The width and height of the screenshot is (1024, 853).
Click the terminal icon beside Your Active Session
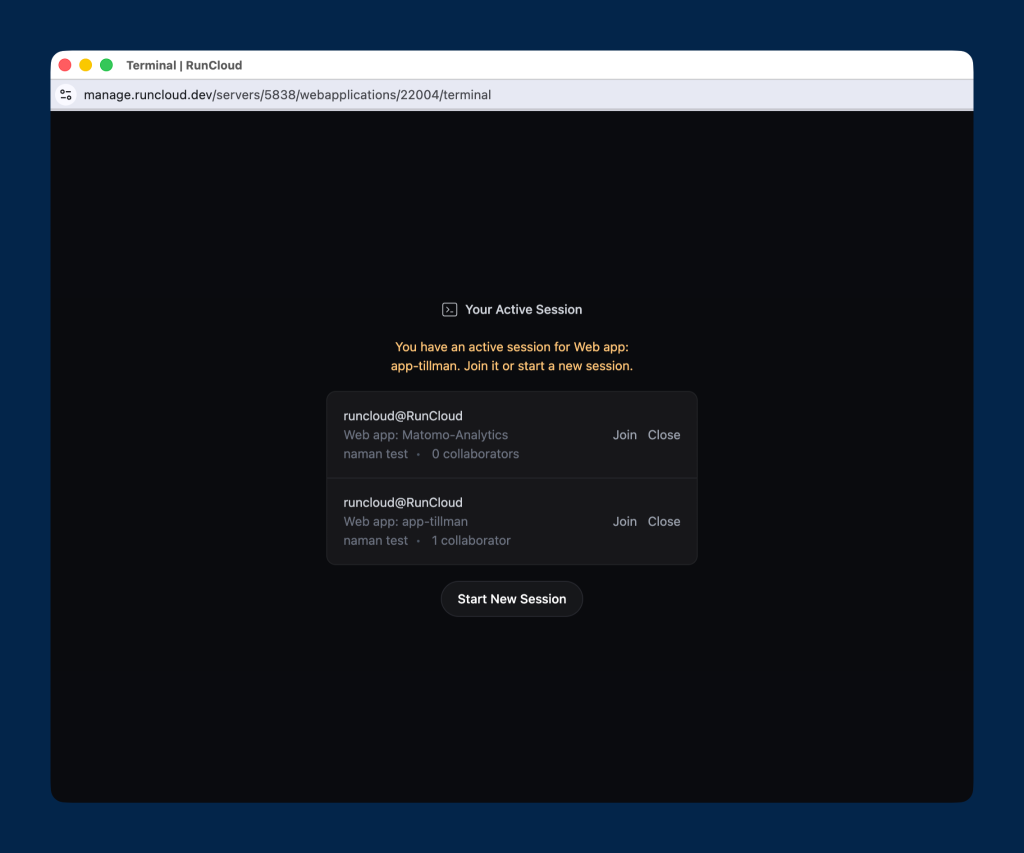coord(449,310)
